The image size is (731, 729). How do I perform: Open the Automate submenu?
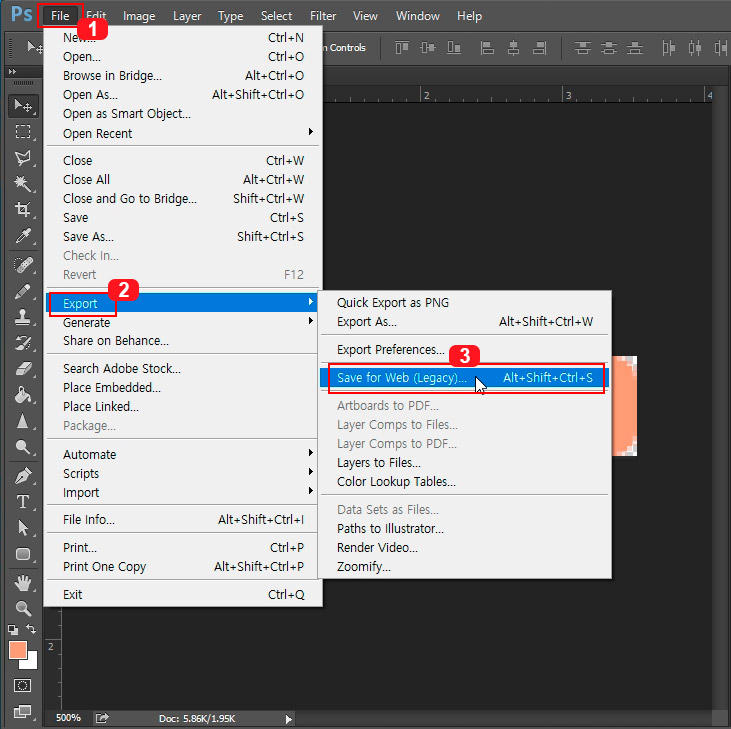(182, 454)
